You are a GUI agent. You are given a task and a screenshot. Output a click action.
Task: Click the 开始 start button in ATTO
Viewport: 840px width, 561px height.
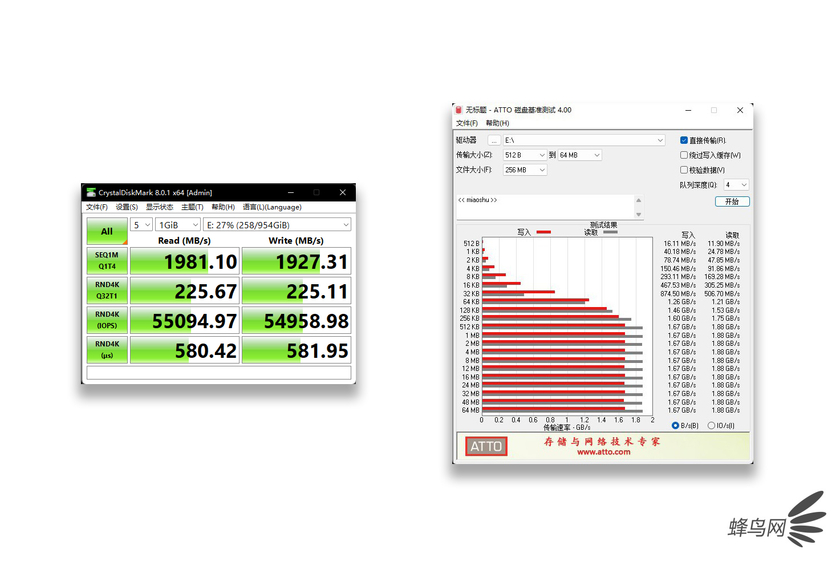pyautogui.click(x=732, y=201)
